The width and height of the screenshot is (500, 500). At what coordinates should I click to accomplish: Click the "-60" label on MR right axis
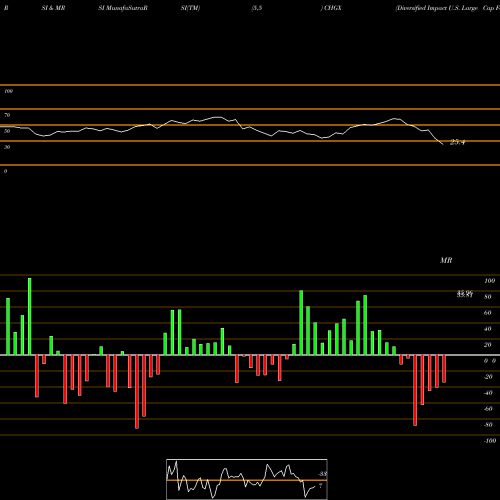pyautogui.click(x=488, y=409)
